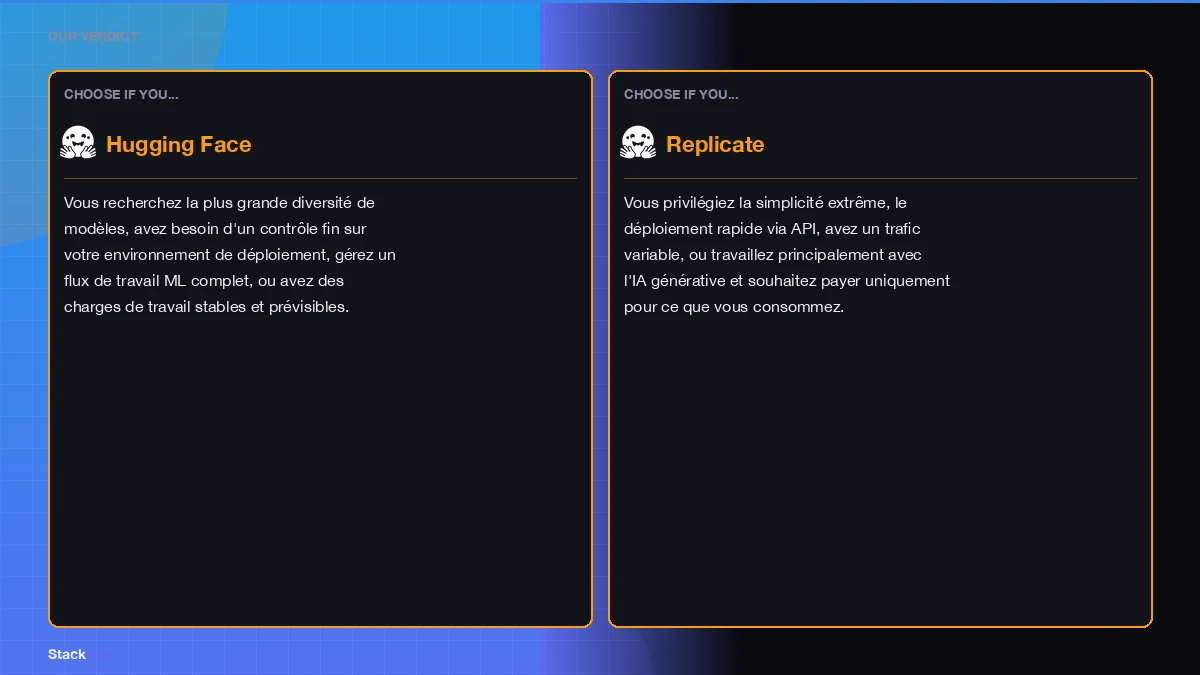Click the line "pour ce que vous consommez."

point(734,307)
